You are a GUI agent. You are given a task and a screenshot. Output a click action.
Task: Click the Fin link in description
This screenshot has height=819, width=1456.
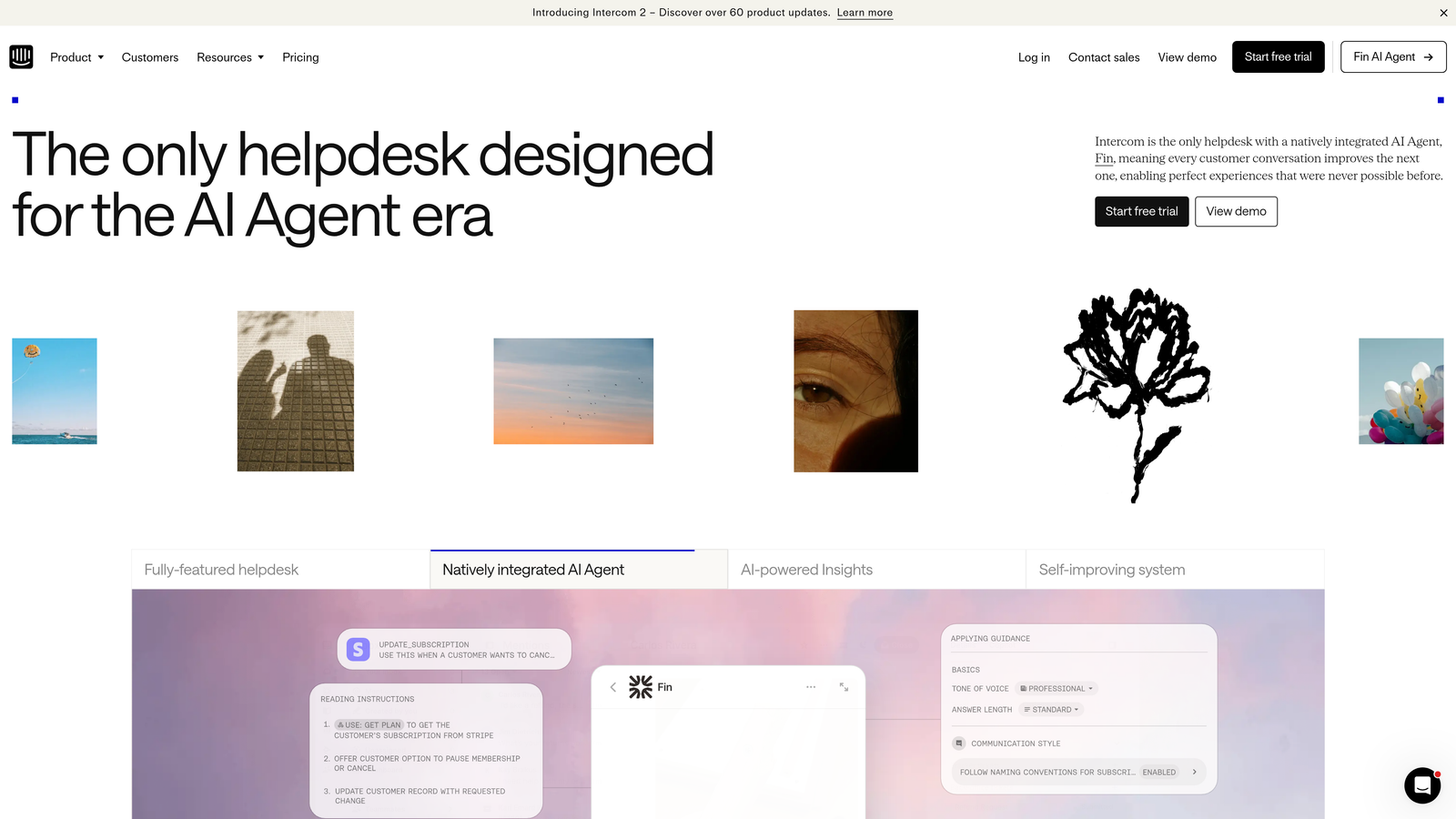click(1104, 158)
